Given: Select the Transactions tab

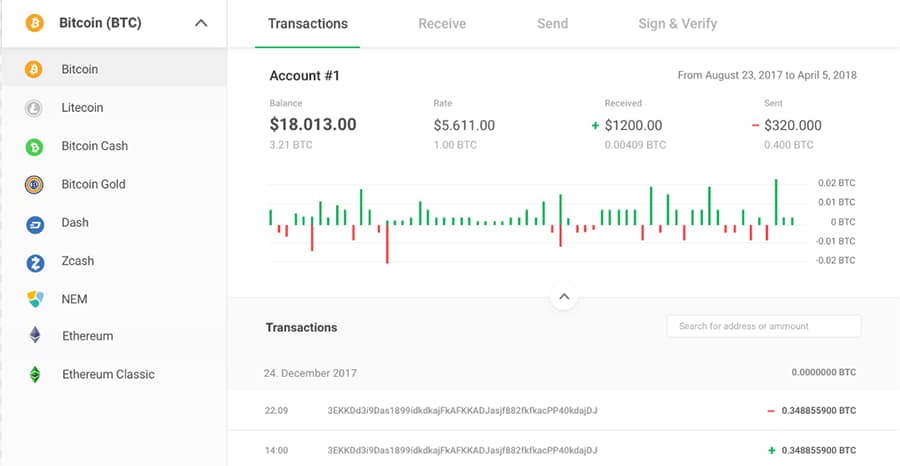Looking at the screenshot, I should 308,23.
